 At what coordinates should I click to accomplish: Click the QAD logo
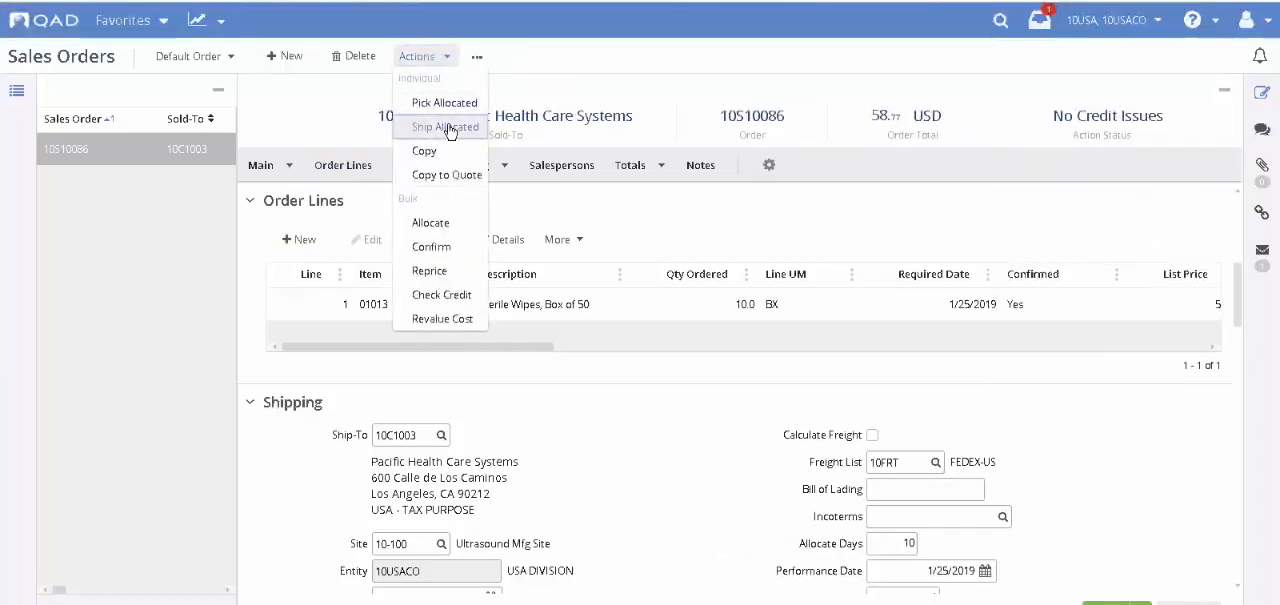(43, 20)
